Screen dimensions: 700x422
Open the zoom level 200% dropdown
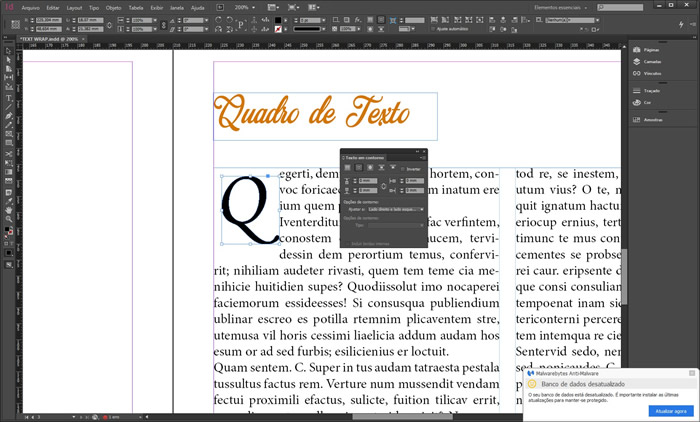245,7
